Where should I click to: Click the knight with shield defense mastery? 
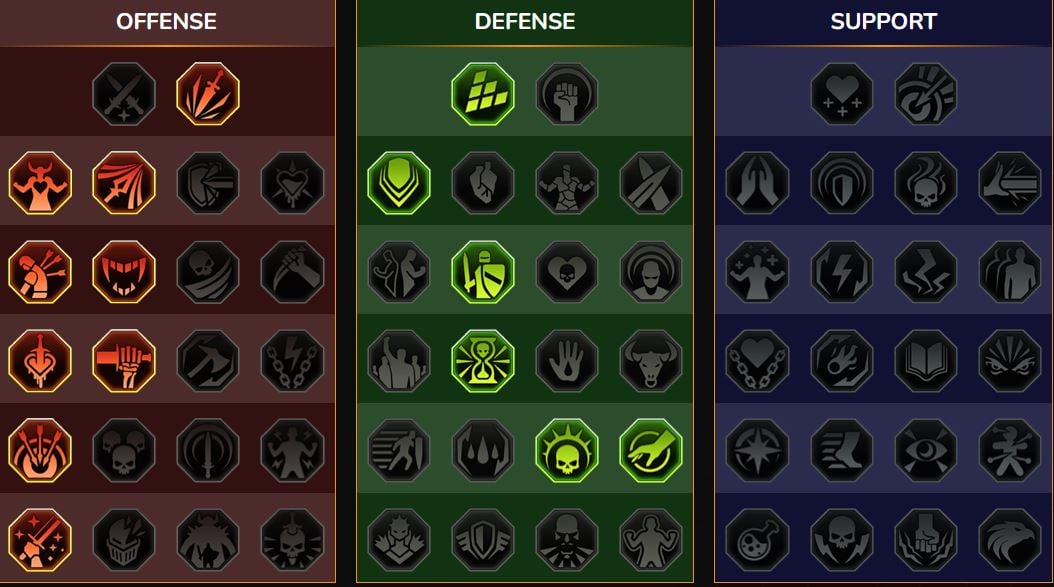[x=483, y=272]
